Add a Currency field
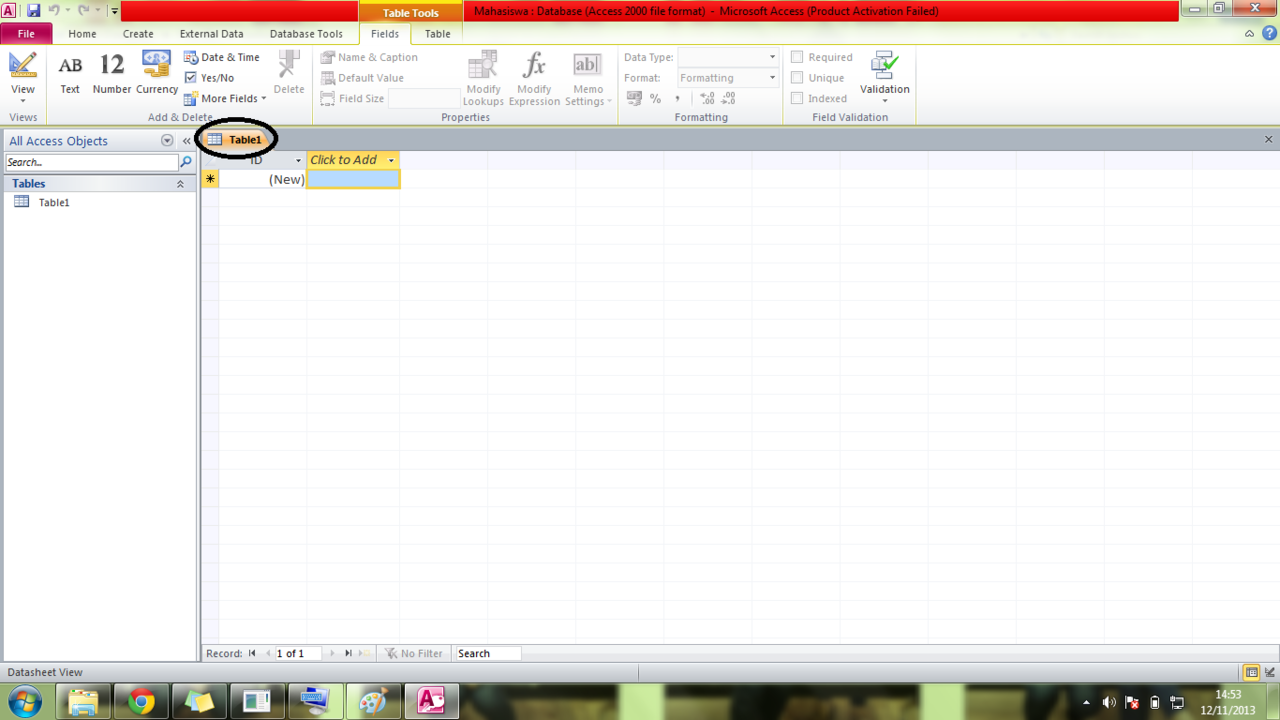This screenshot has height=720, width=1280. click(157, 74)
